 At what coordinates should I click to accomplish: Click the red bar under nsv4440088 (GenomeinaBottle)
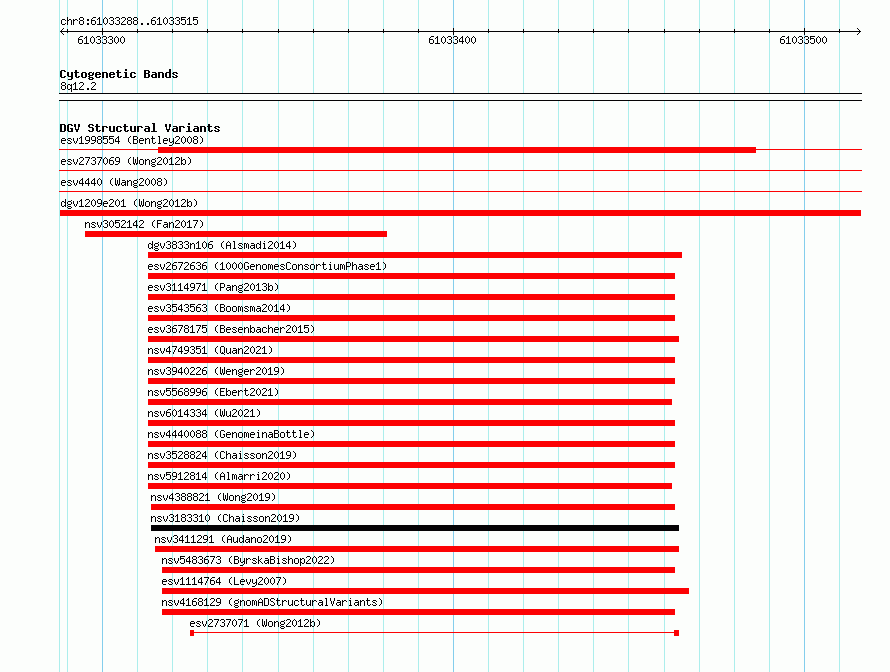pos(412,444)
